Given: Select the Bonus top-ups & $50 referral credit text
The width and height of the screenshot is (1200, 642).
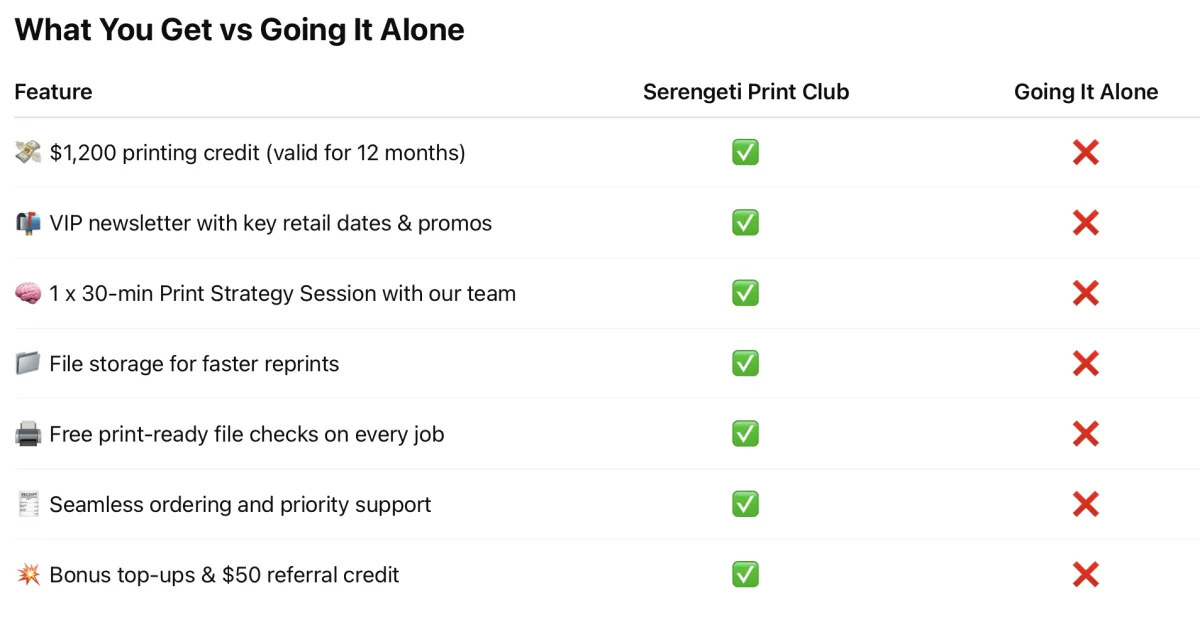Looking at the screenshot, I should tap(224, 575).
